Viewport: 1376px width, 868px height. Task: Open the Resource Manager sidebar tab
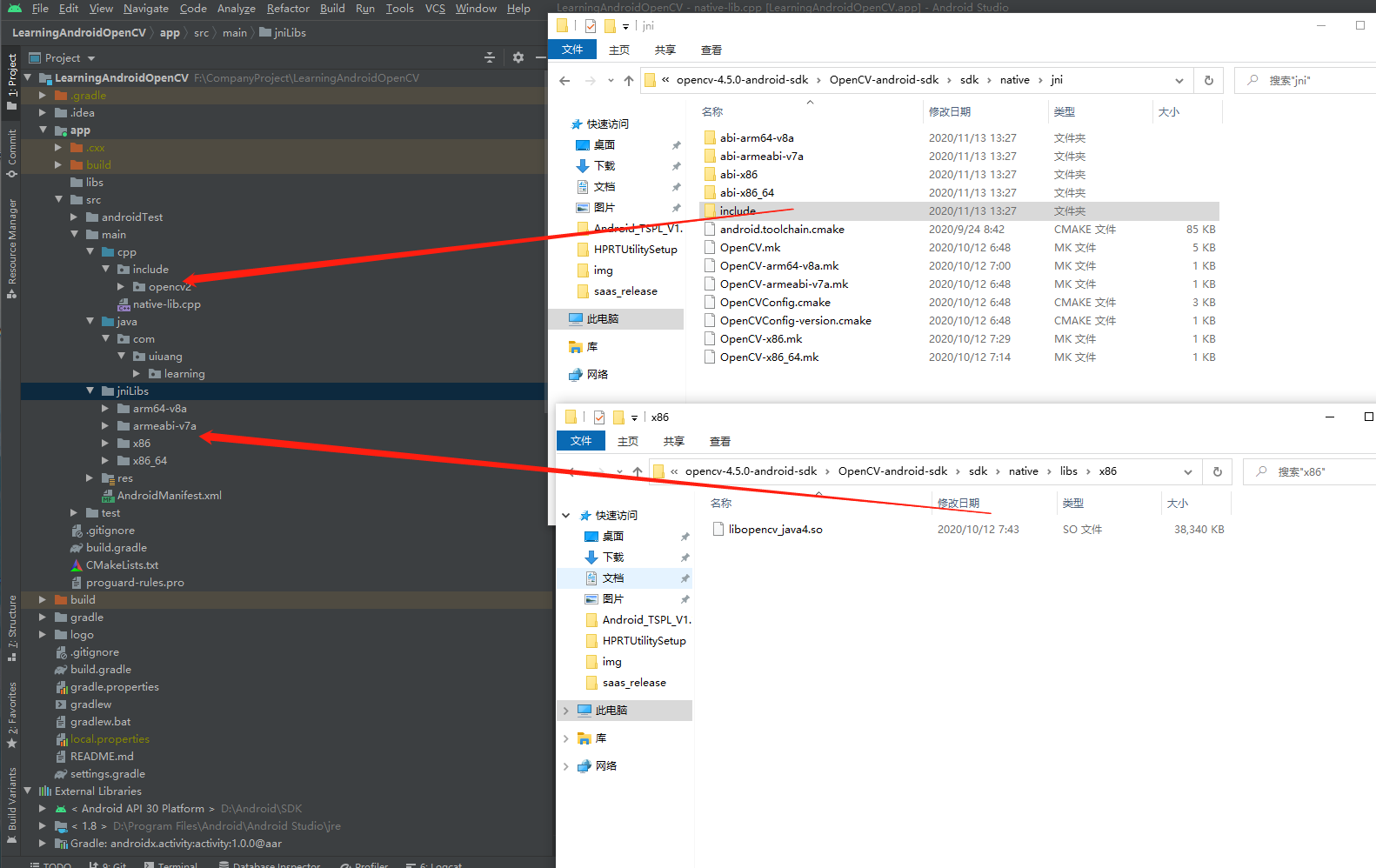pos(11,249)
